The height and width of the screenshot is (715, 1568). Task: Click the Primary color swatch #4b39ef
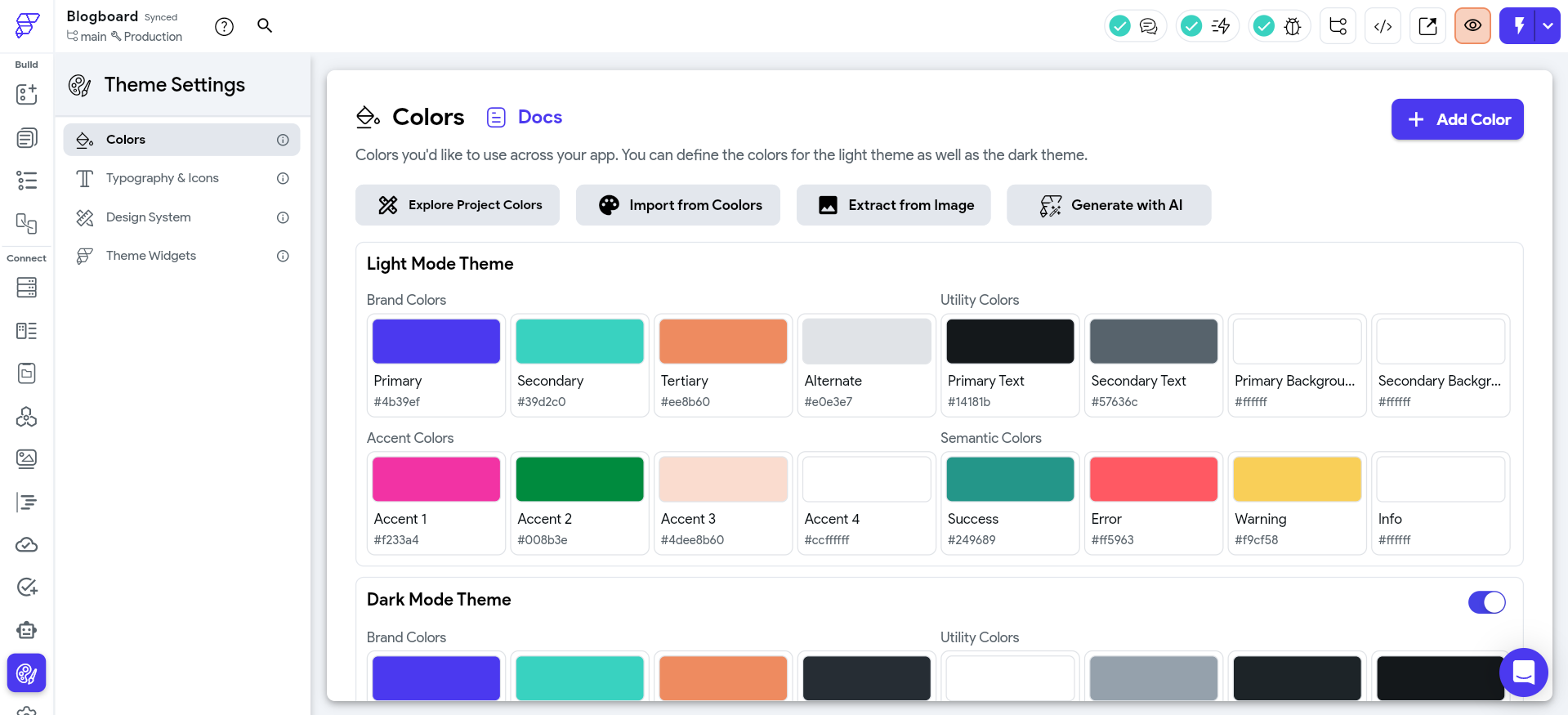[x=436, y=342]
